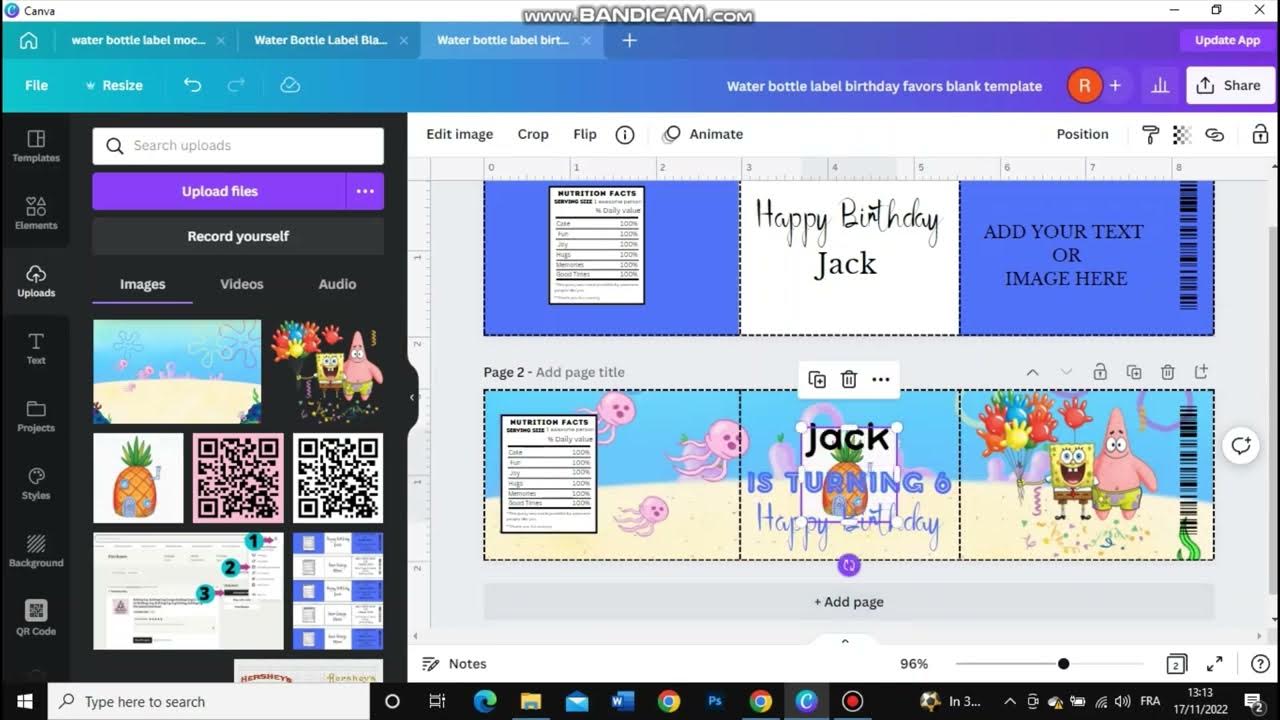This screenshot has height=720, width=1280.
Task: Enter fullscreen presentation mode icon
Action: click(x=1215, y=664)
